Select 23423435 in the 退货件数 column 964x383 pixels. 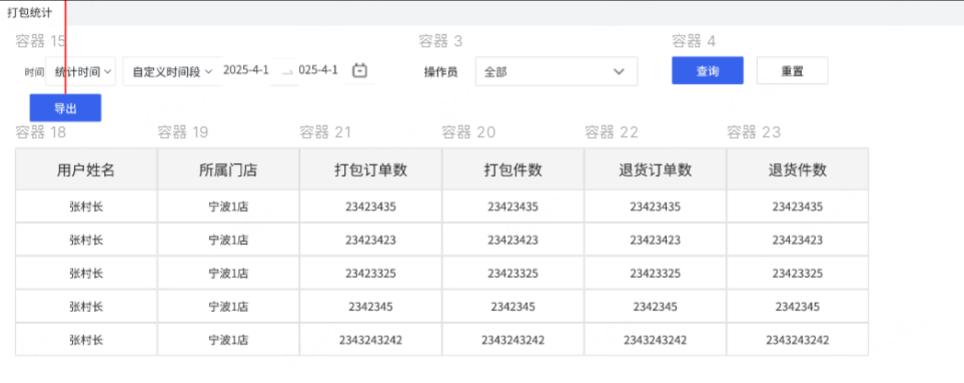(x=797, y=207)
